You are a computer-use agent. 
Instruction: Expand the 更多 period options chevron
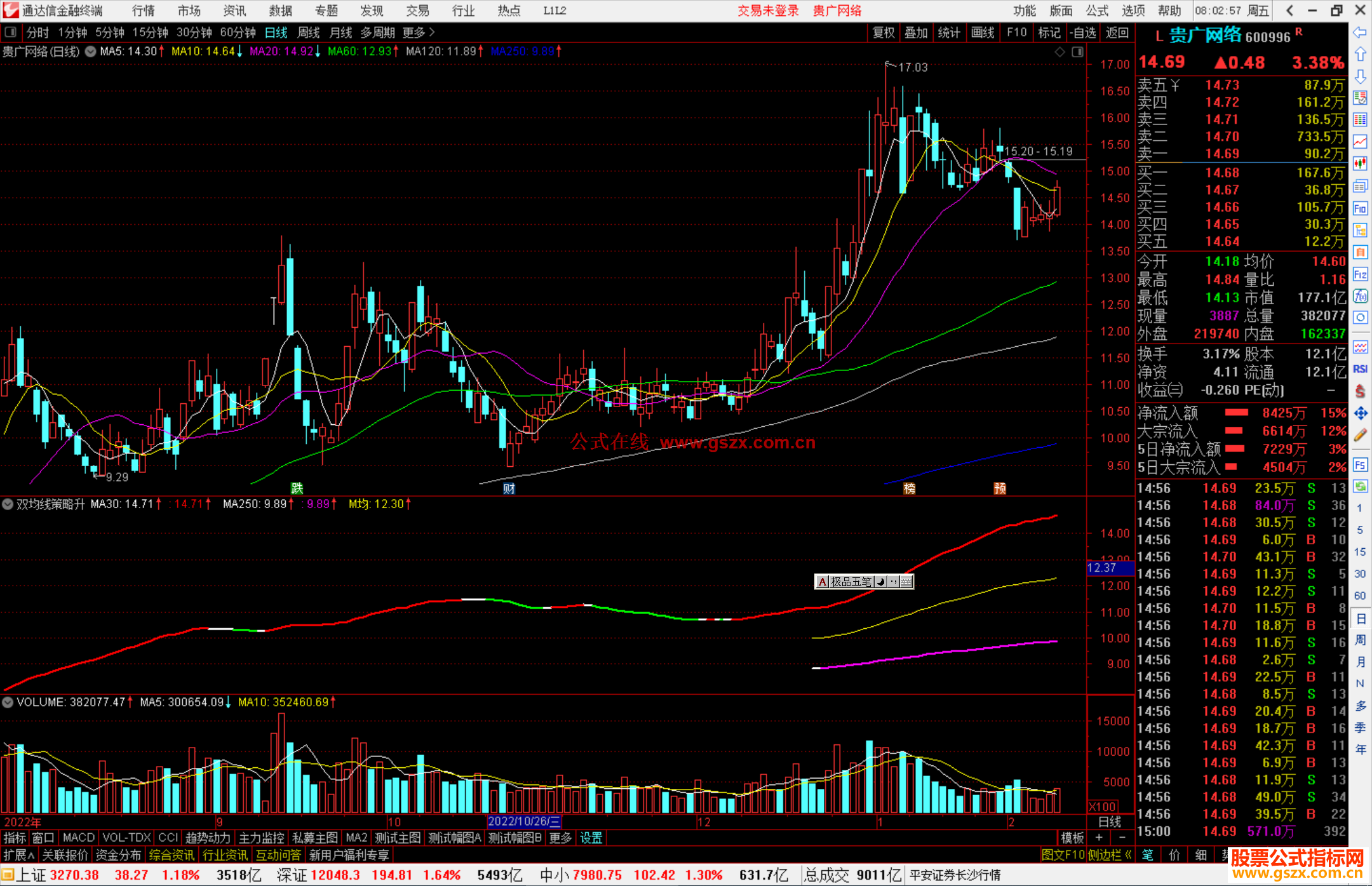pos(432,32)
